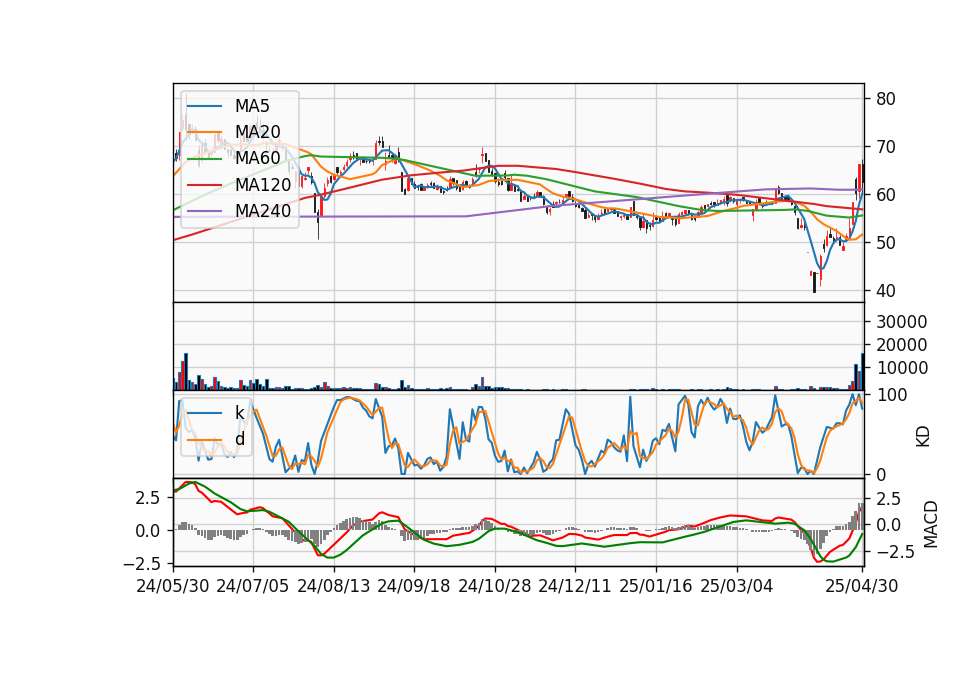Click the price axis value 70
This screenshot has height=690, width=960.
tap(885, 147)
